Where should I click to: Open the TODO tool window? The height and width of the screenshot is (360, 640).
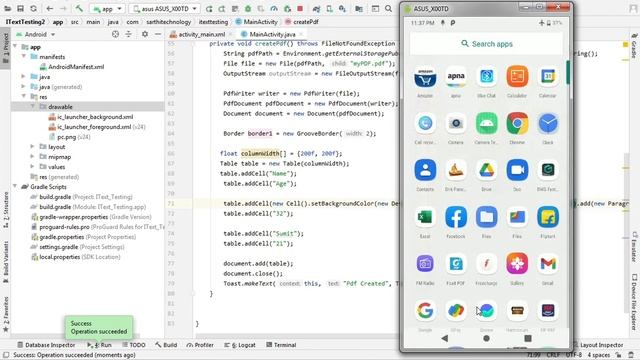point(133,345)
